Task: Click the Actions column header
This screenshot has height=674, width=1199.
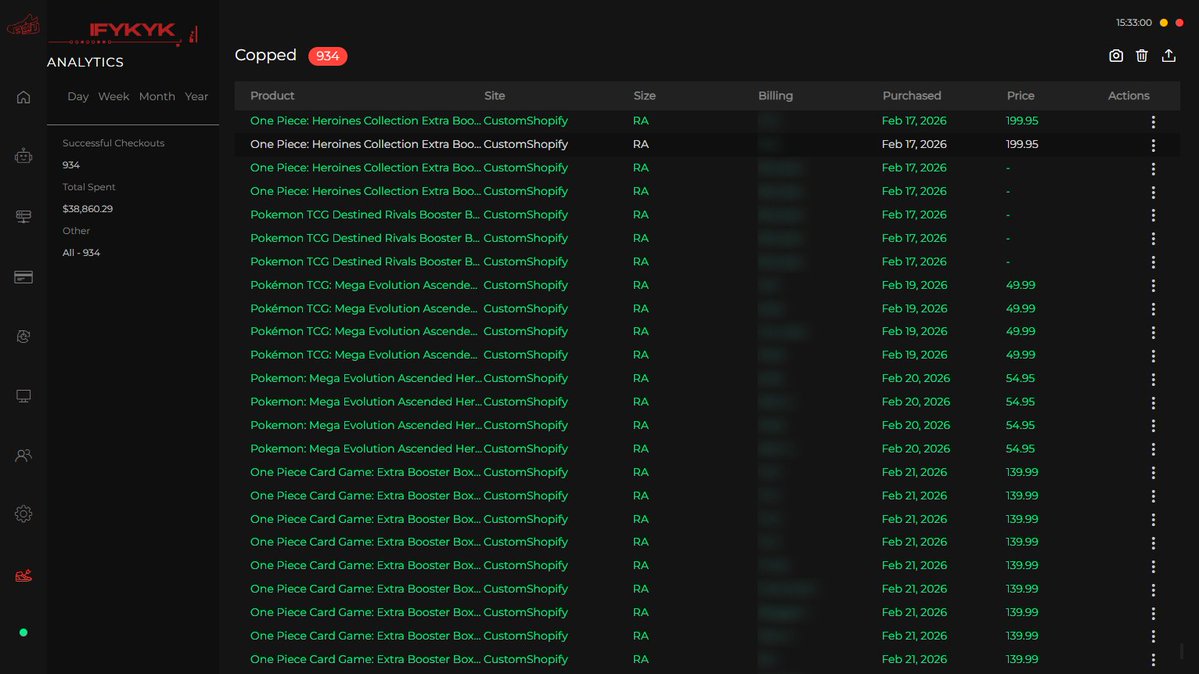Action: tap(1128, 96)
